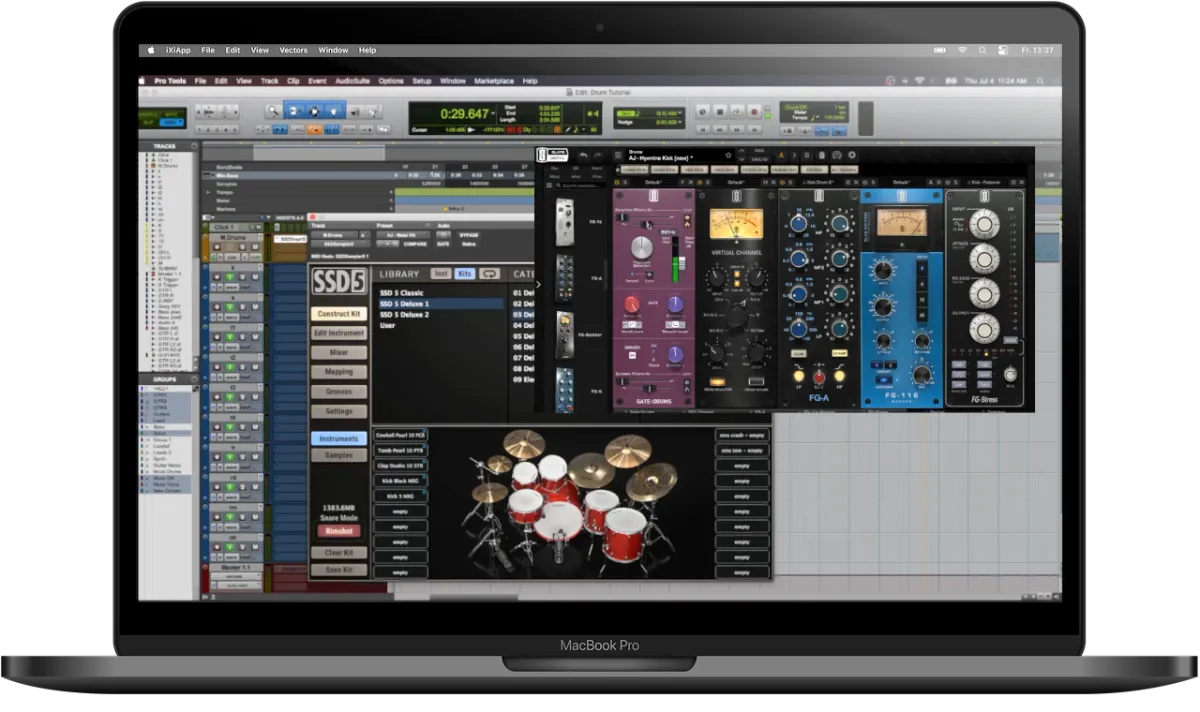Image resolution: width=1200 pixels, height=712 pixels.
Task: Select SSD 5 Deluxe 2 in library list
Action: (x=404, y=314)
